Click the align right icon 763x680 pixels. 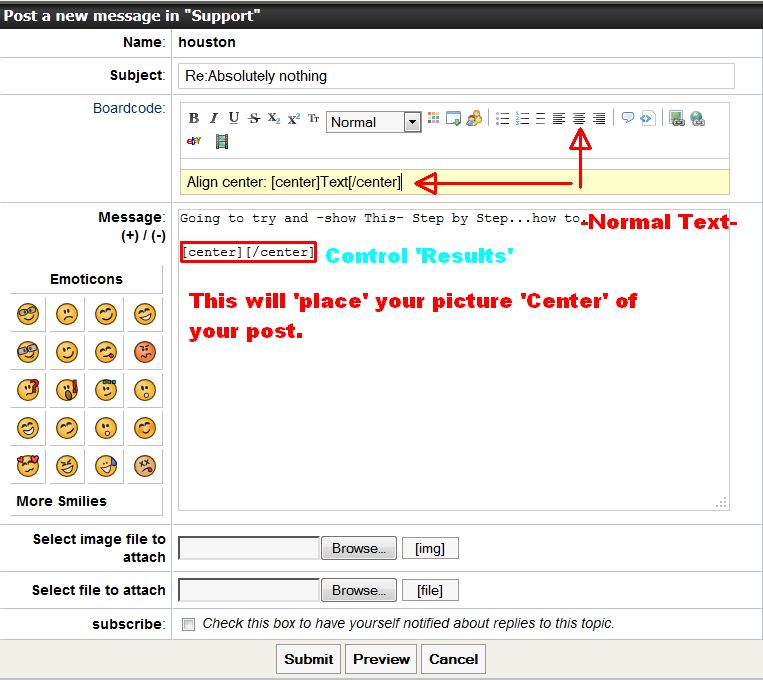tap(599, 118)
